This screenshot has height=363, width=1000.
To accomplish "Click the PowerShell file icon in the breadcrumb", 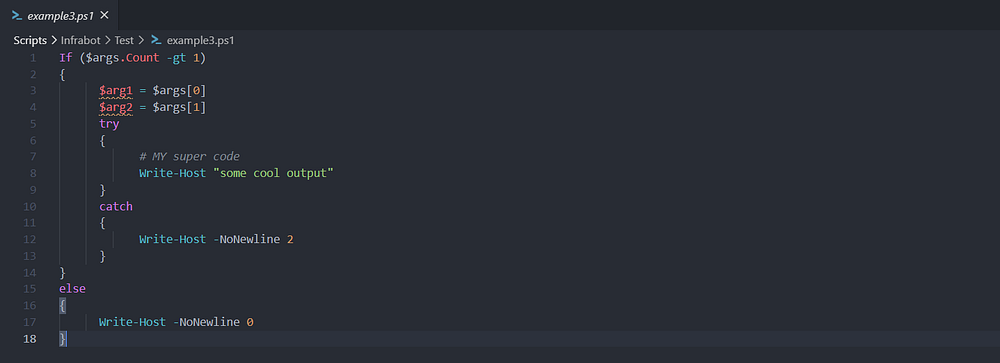I will click(x=156, y=40).
